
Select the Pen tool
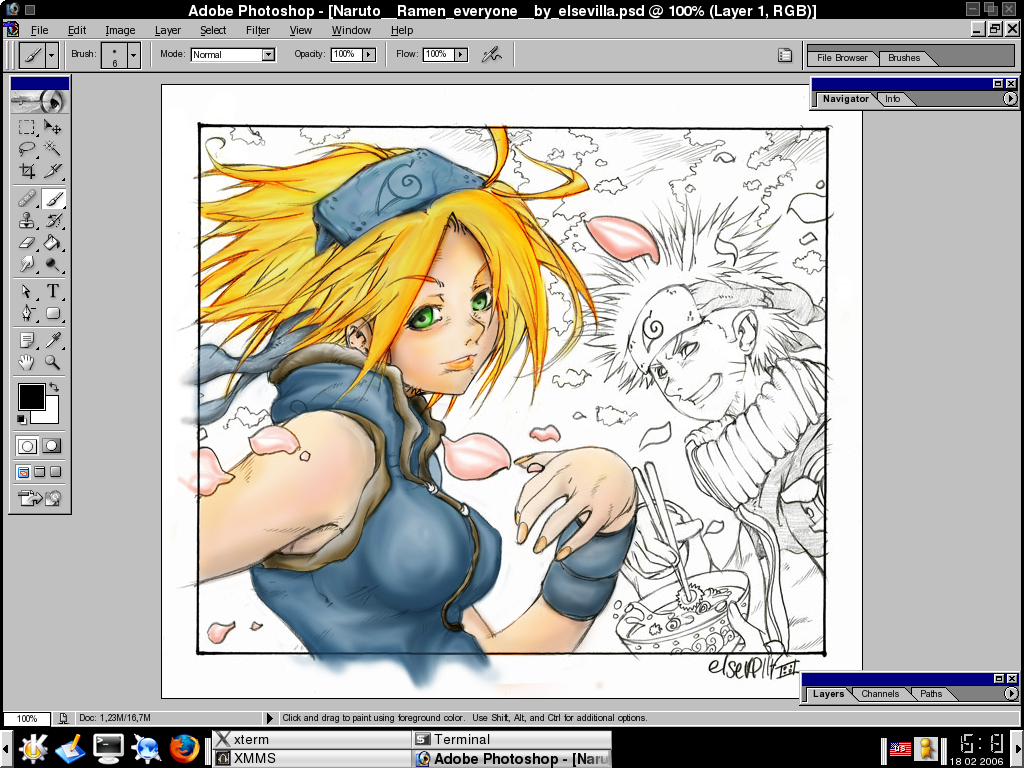(27, 313)
